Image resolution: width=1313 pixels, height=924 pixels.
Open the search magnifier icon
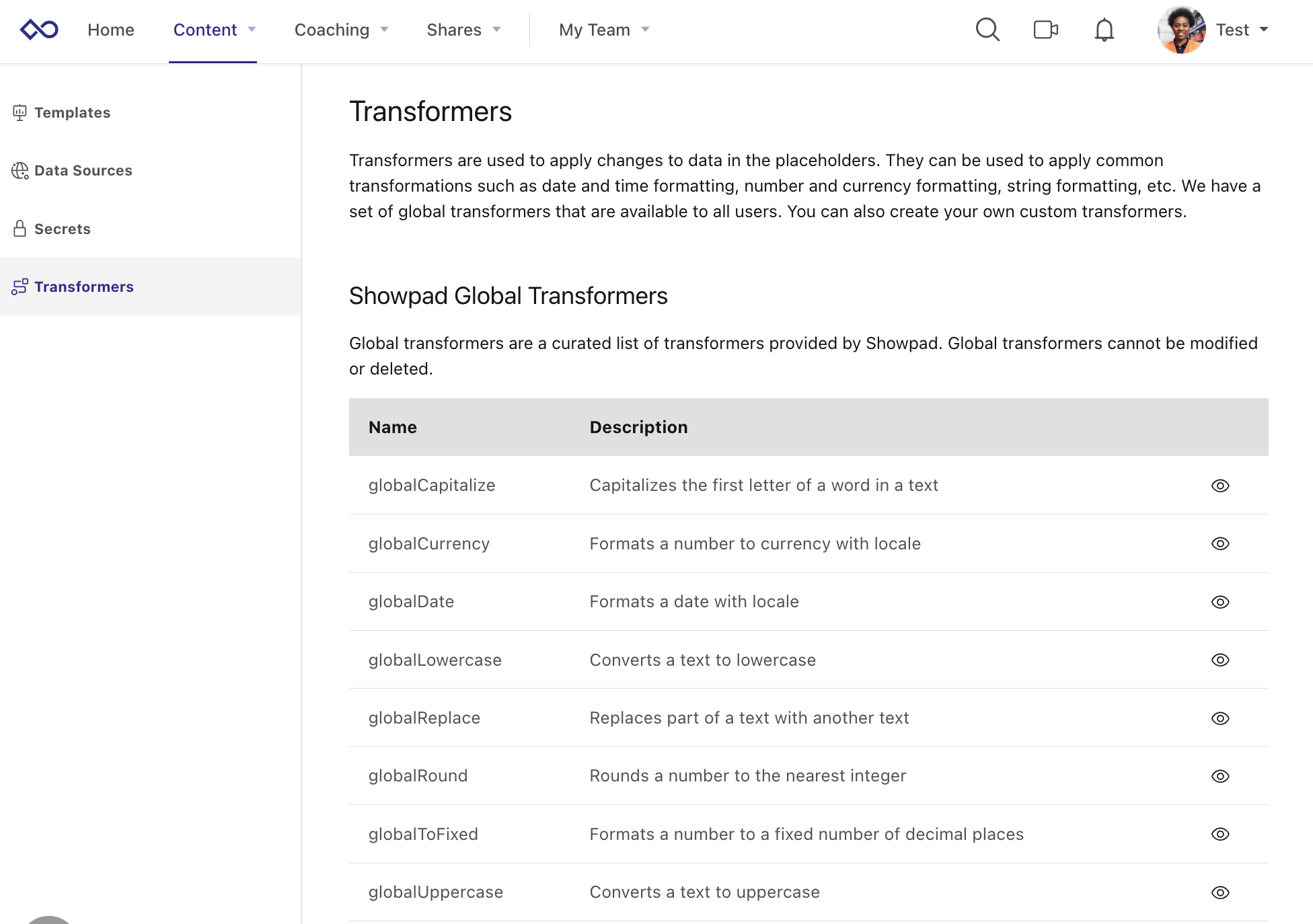(x=987, y=30)
